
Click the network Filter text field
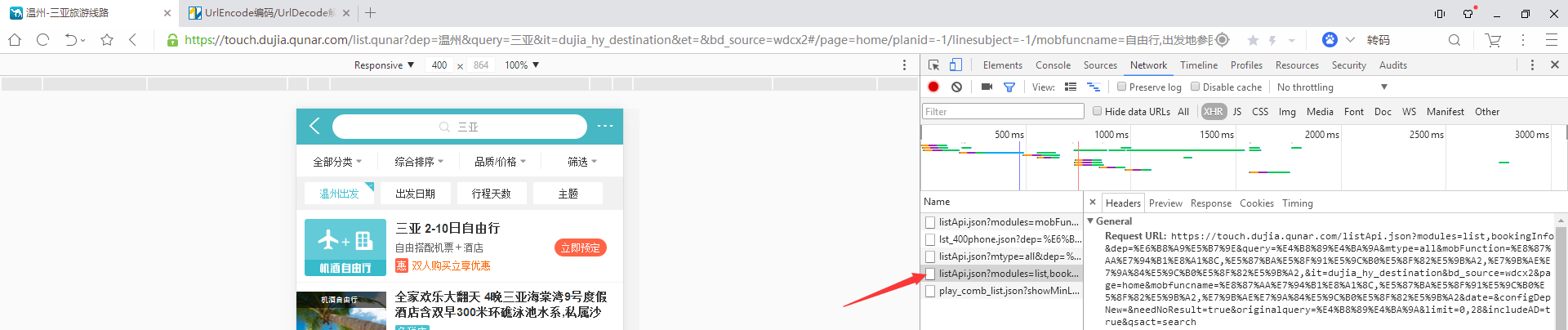(1003, 112)
